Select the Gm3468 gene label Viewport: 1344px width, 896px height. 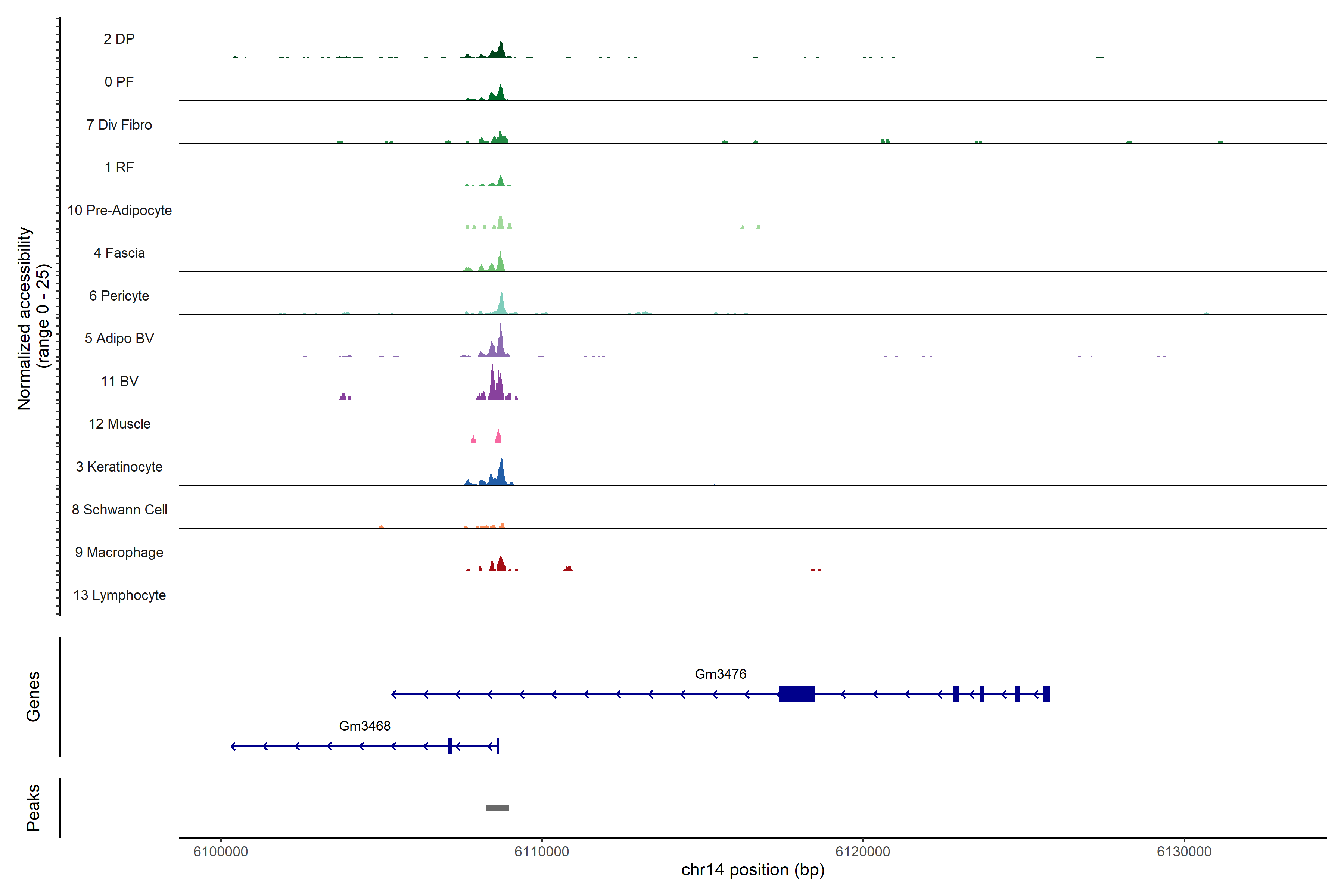[x=365, y=726]
